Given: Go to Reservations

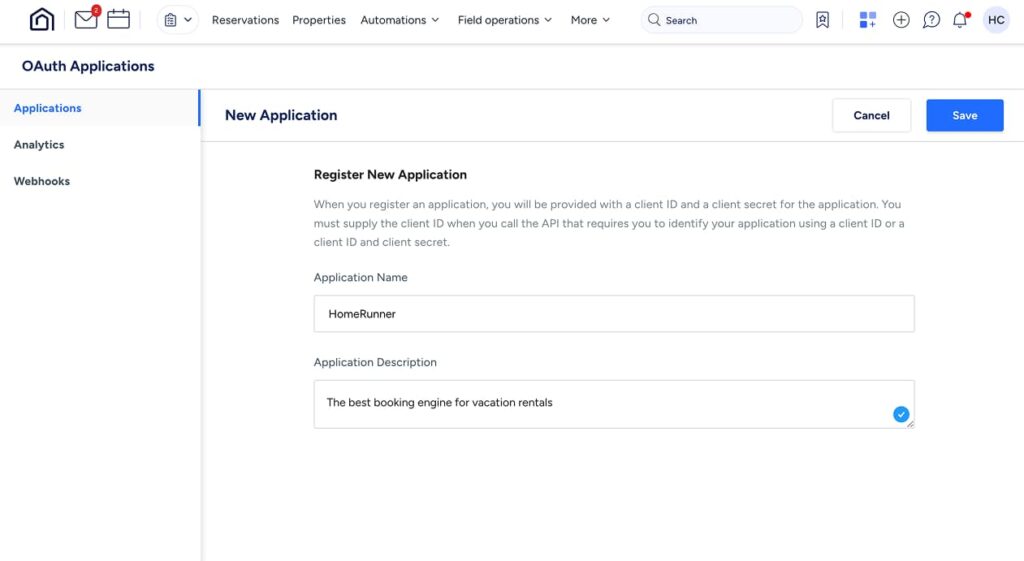Looking at the screenshot, I should 245,20.
